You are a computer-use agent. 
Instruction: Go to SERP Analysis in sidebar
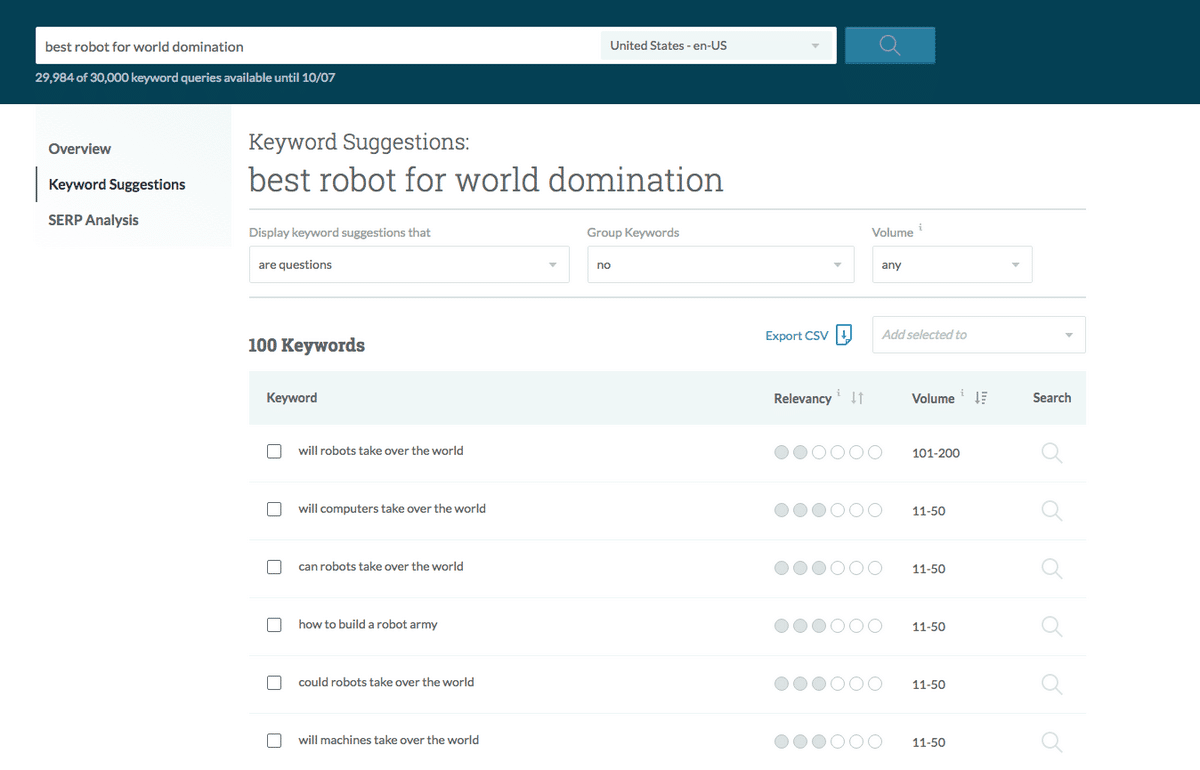point(93,220)
